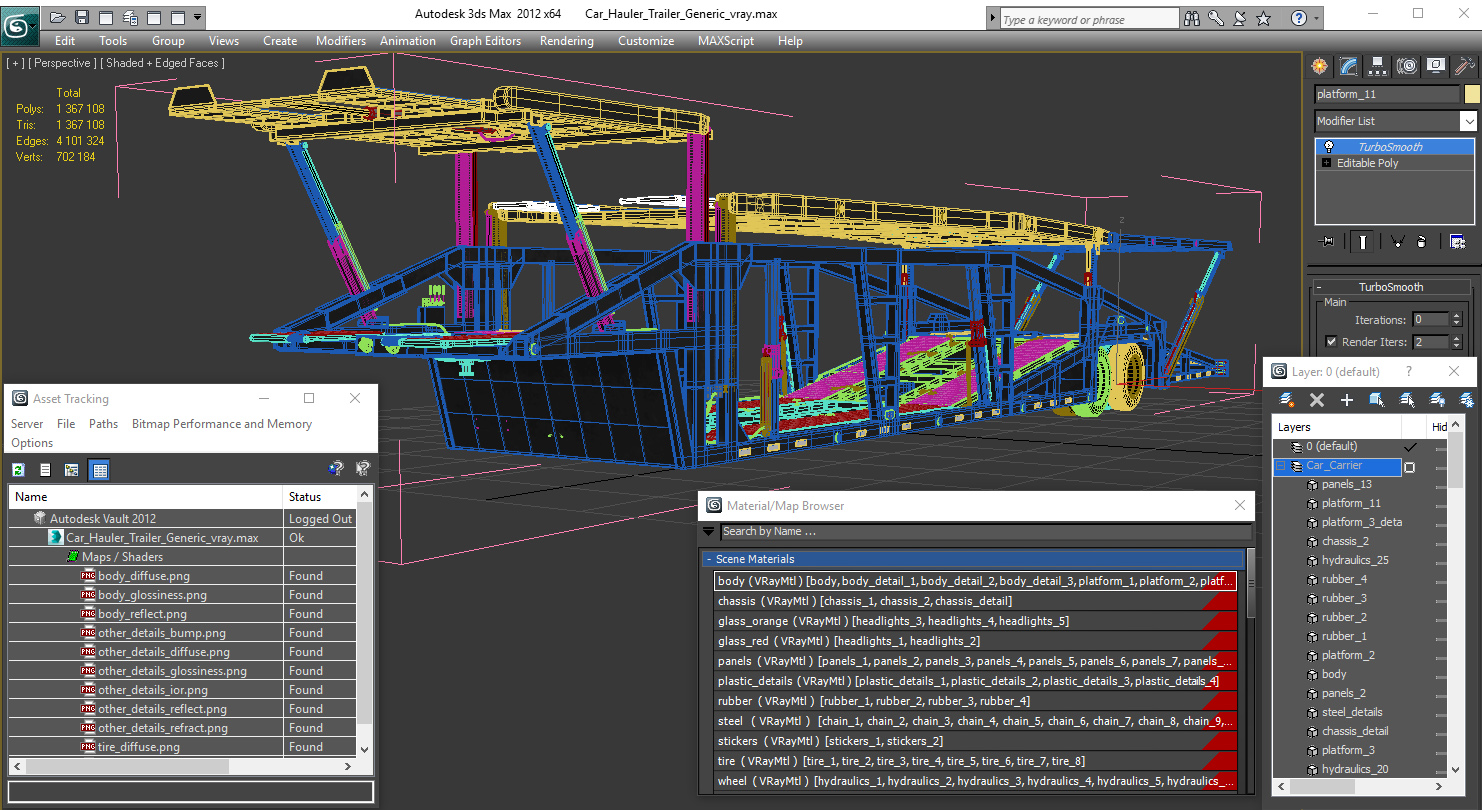Screen dimensions: 1482x810
Task: Toggle Hide column for panels_13 layer row
Action: [x=1441, y=485]
